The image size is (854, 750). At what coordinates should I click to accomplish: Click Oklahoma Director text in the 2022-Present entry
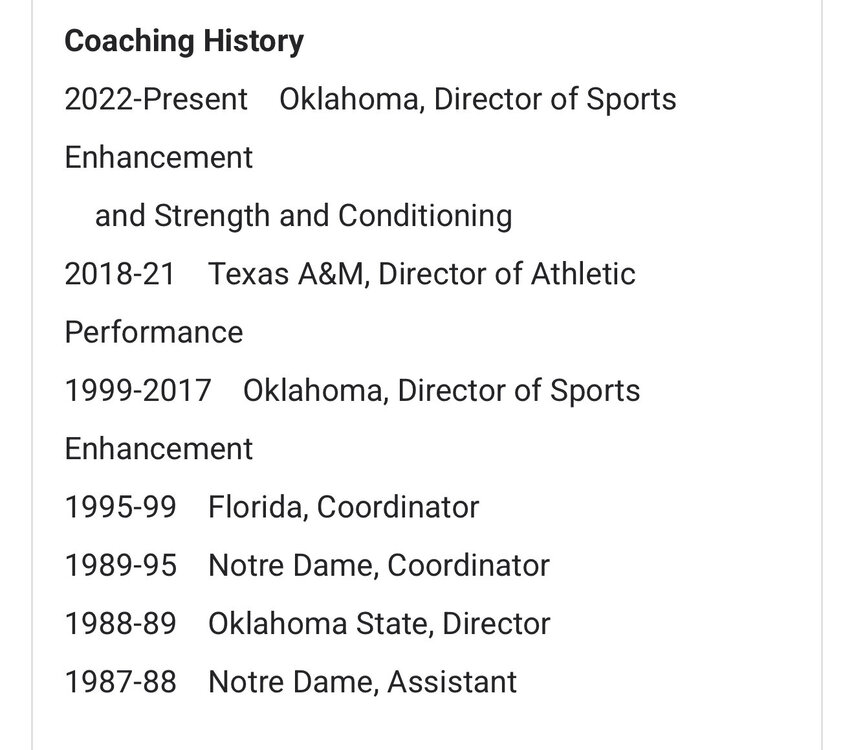click(x=478, y=100)
